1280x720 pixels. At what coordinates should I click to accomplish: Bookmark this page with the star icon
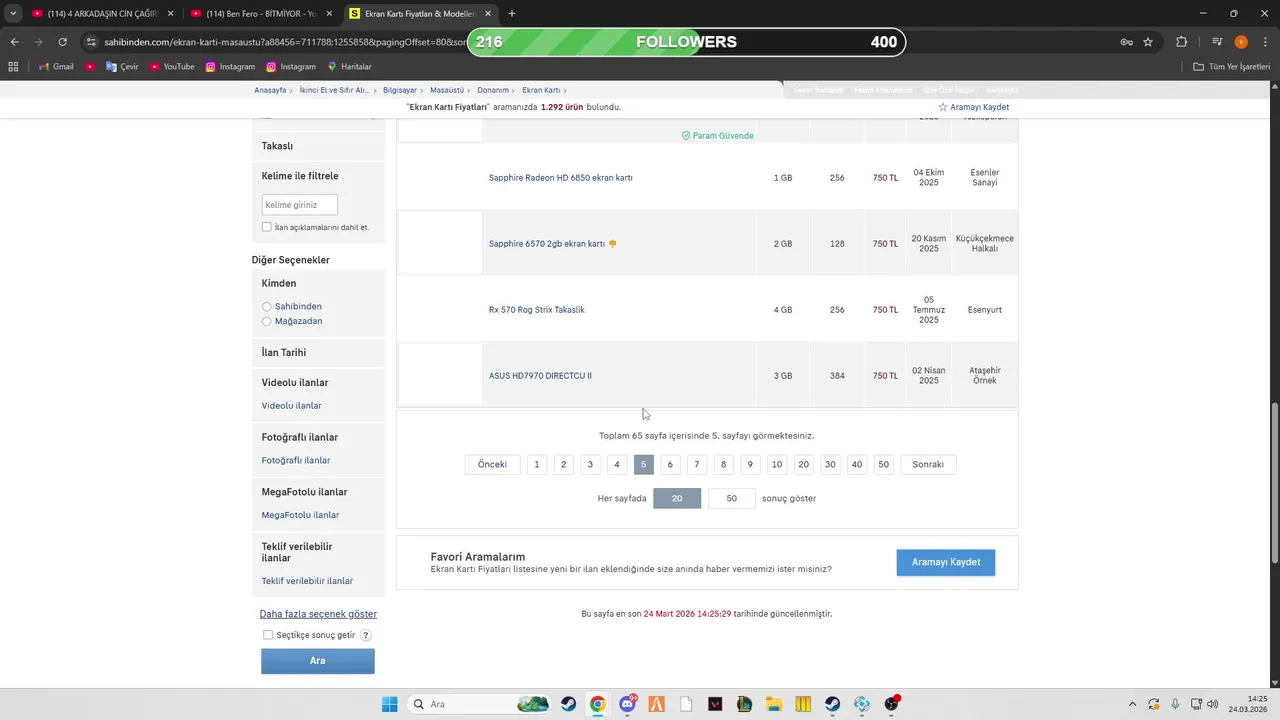coord(1148,42)
